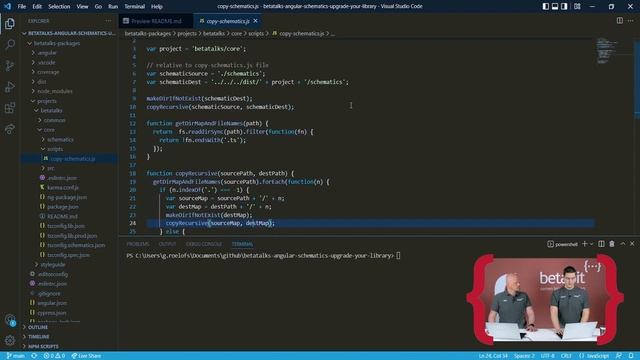Close the terminal panel
Image resolution: width=640 pixels, height=360 pixels.
point(632,244)
